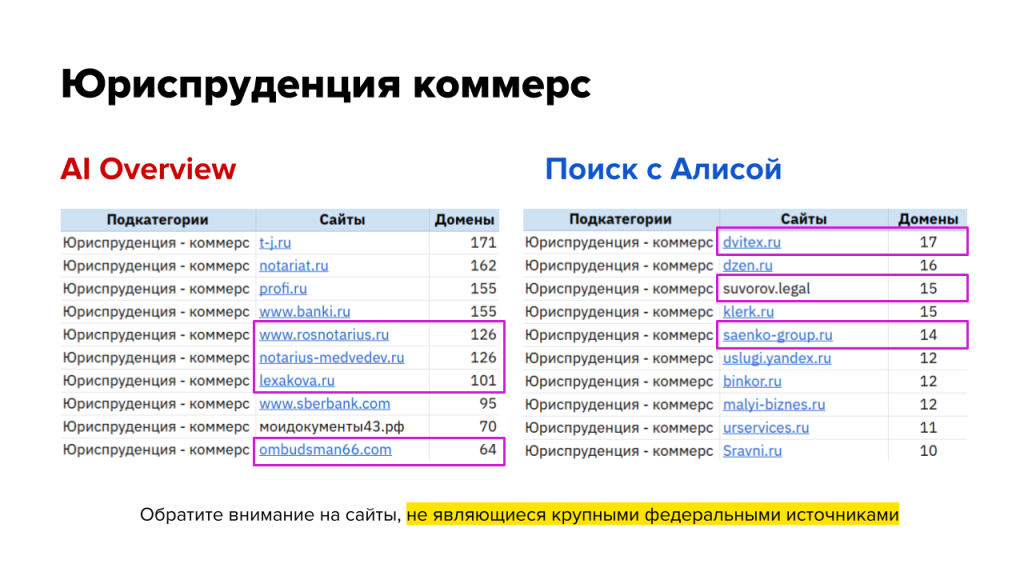Viewport: 1024px width, 576px height.
Task: Click the notarius-medvedev.ru link
Action: coord(331,358)
